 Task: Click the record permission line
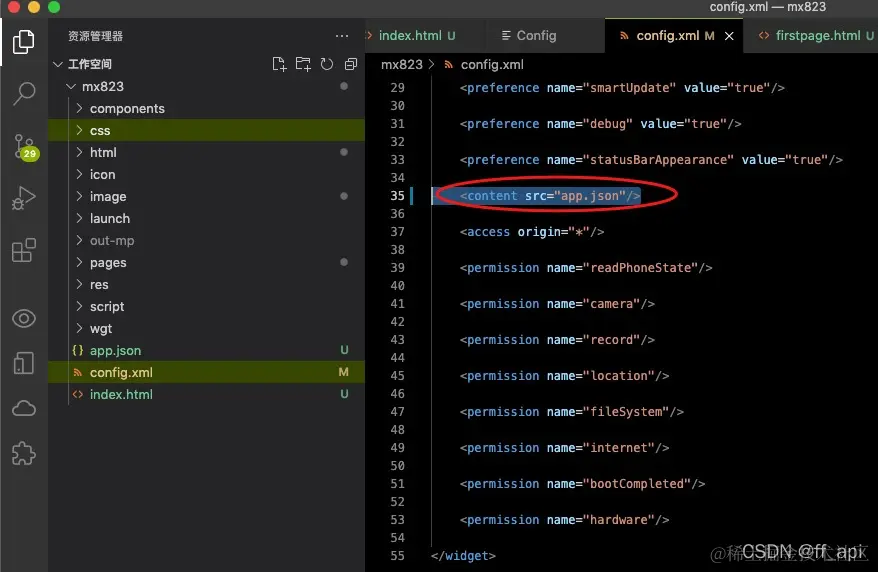click(x=557, y=340)
